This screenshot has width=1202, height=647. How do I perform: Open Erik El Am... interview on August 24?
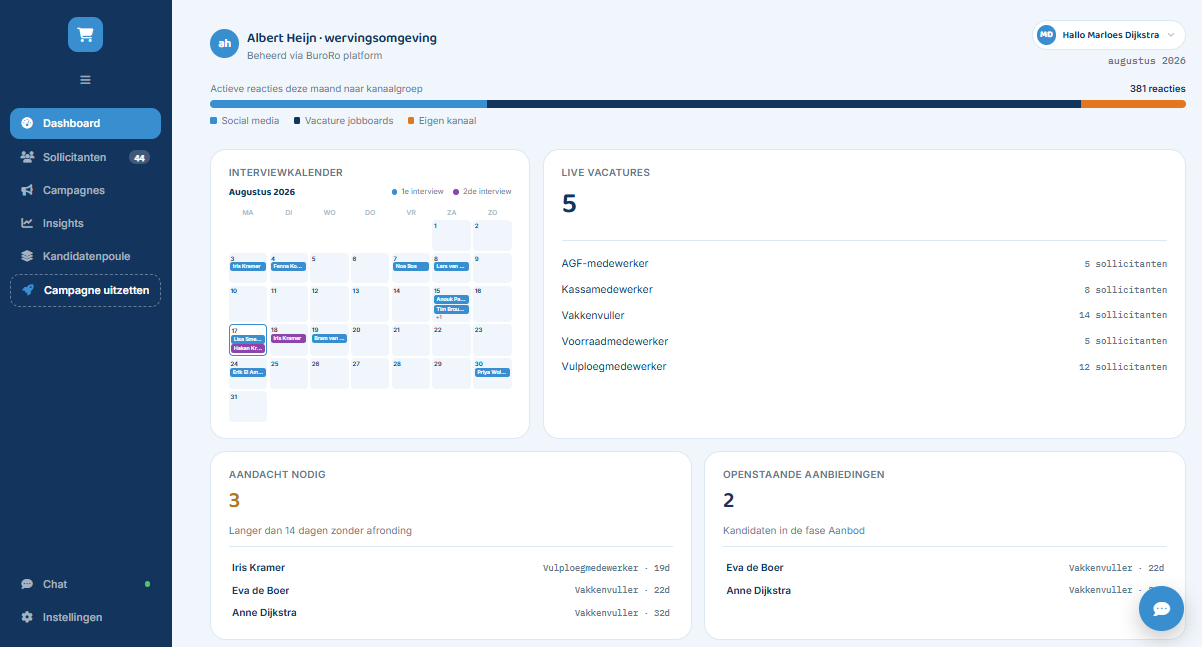(x=248, y=372)
